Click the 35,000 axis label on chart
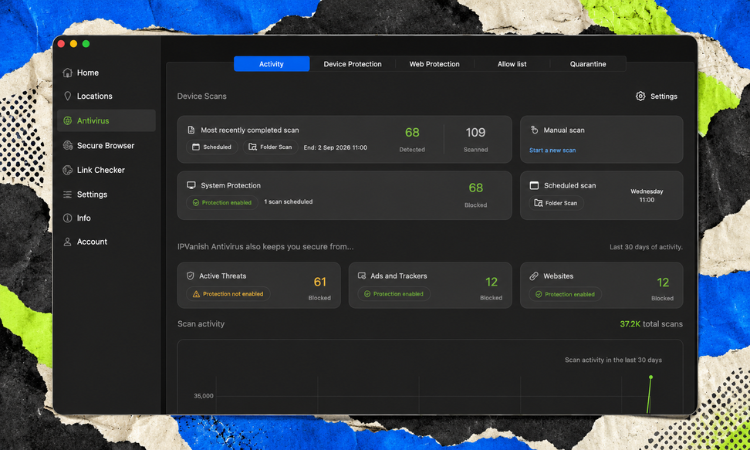750x450 pixels. pos(203,396)
